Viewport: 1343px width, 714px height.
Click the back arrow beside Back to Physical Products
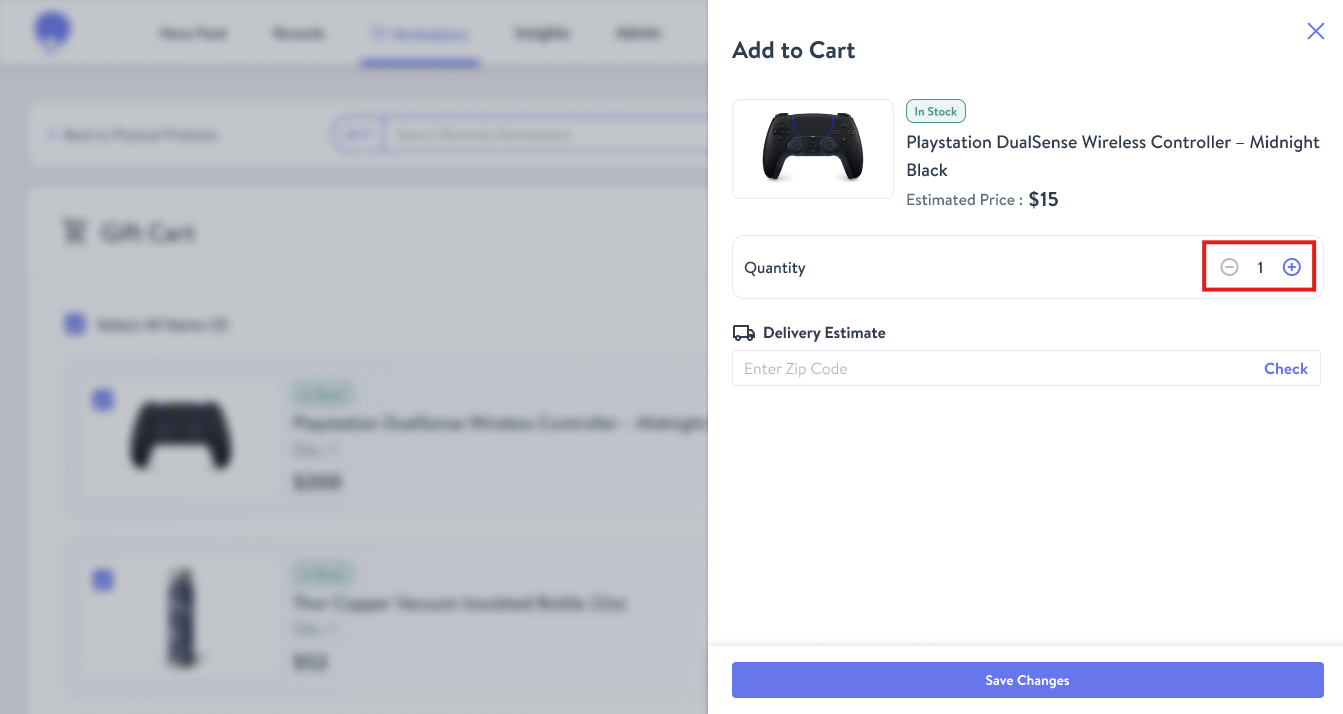point(51,135)
